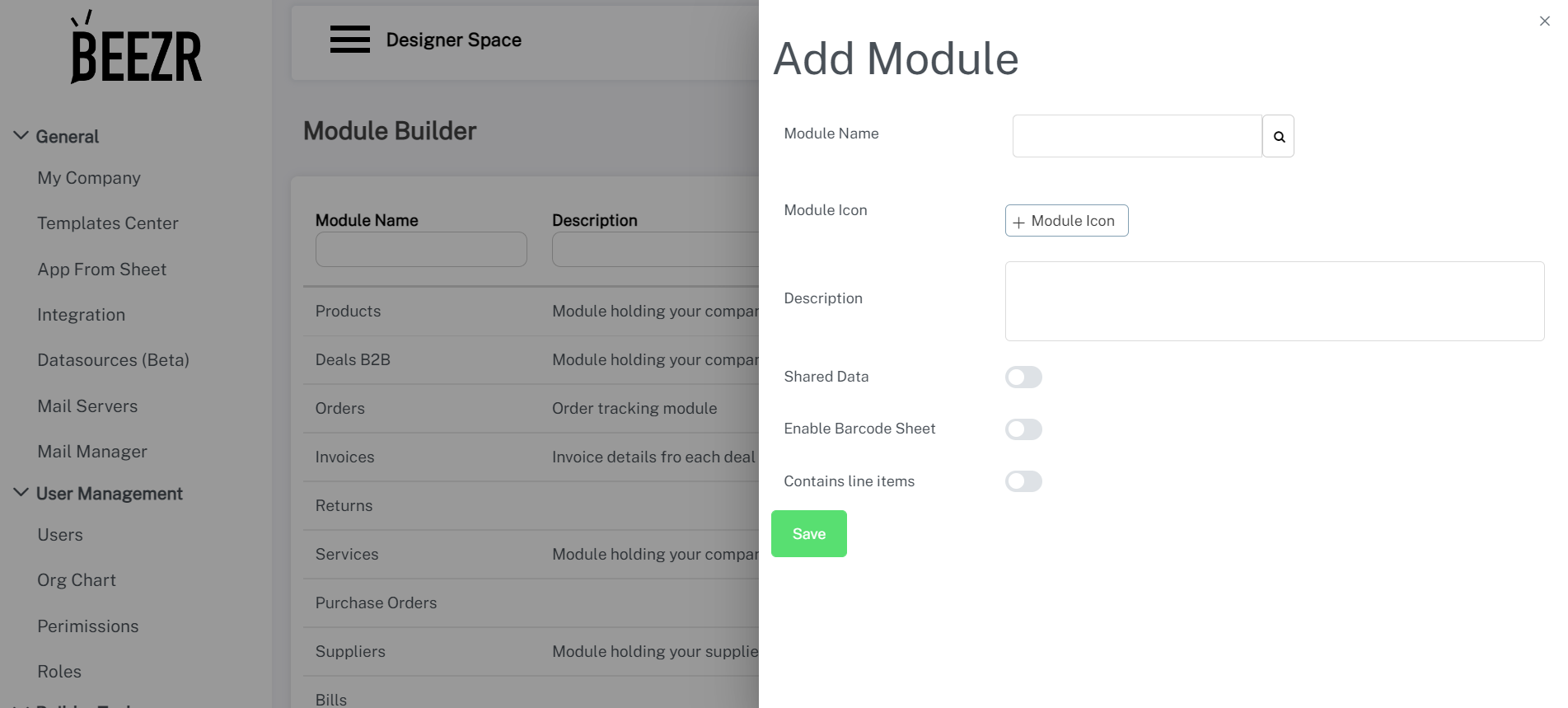Click in the Description text area

pos(1274,302)
